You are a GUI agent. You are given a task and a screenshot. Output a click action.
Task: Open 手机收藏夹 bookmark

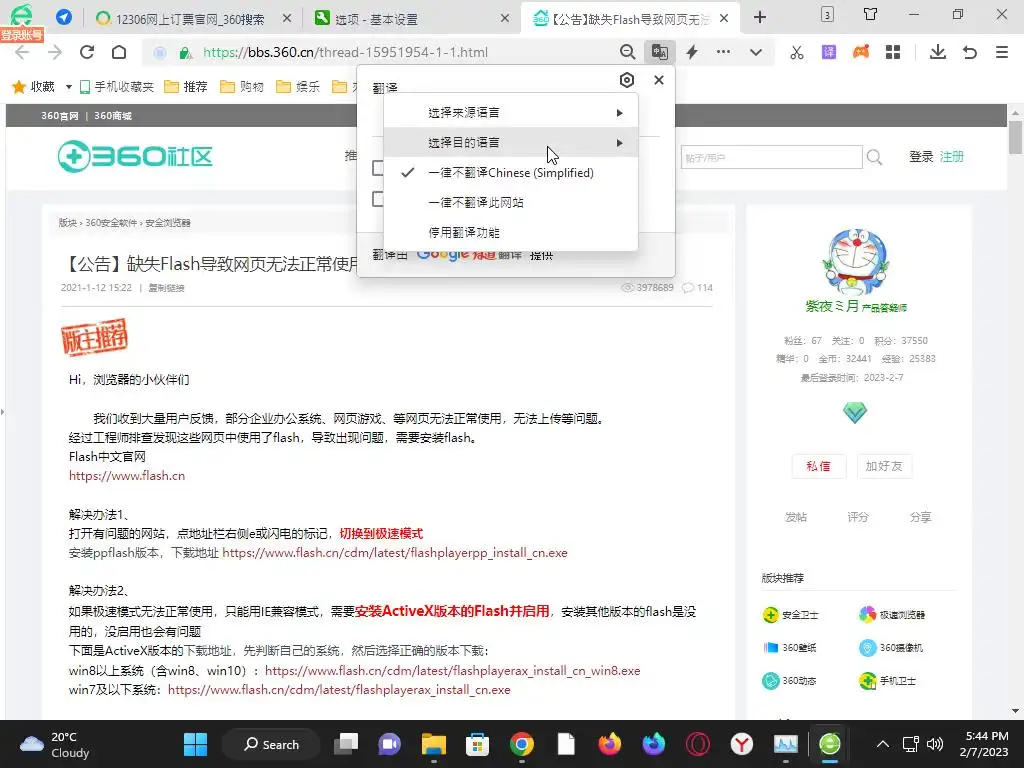click(117, 86)
